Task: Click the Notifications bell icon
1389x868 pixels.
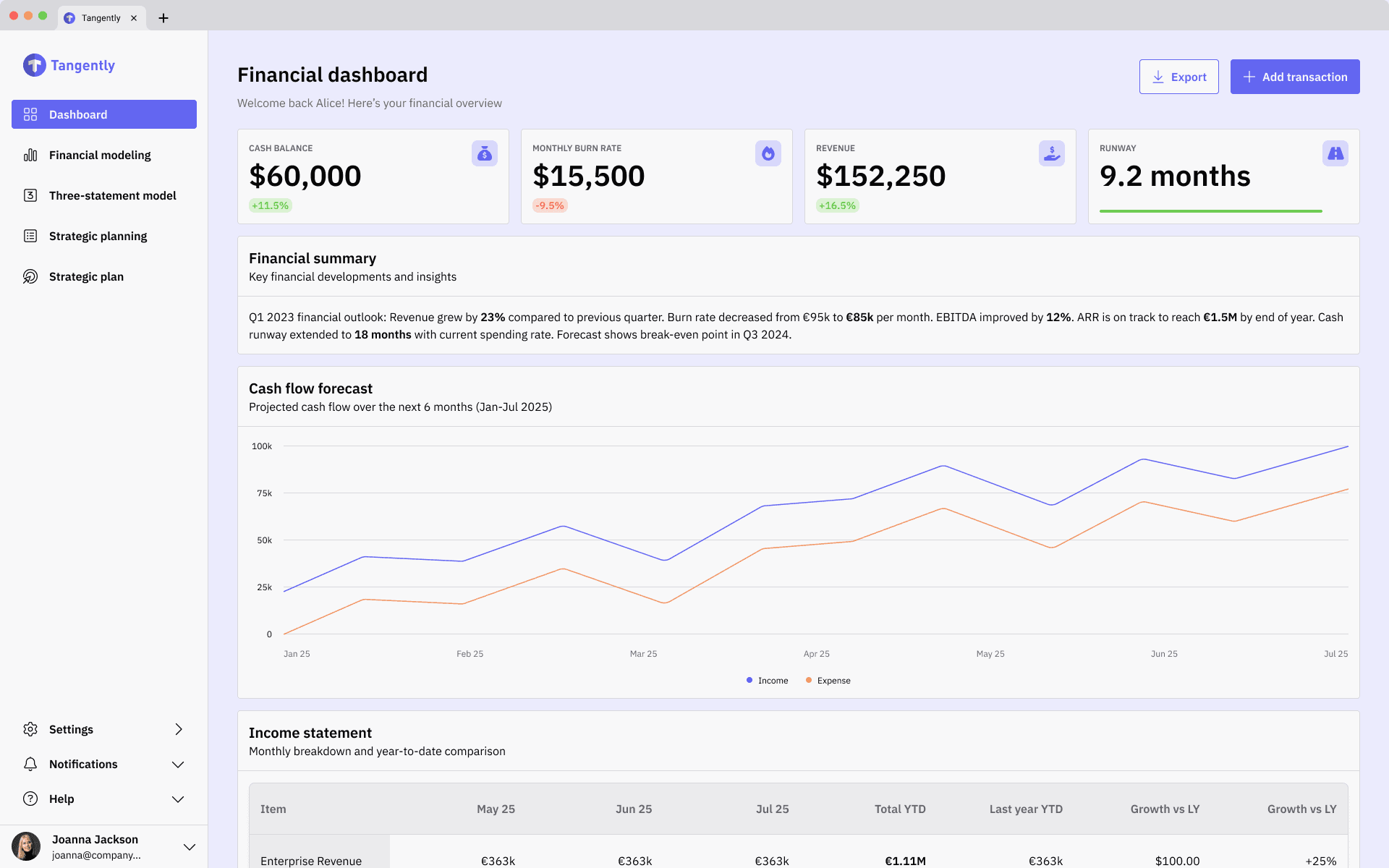Action: [30, 764]
